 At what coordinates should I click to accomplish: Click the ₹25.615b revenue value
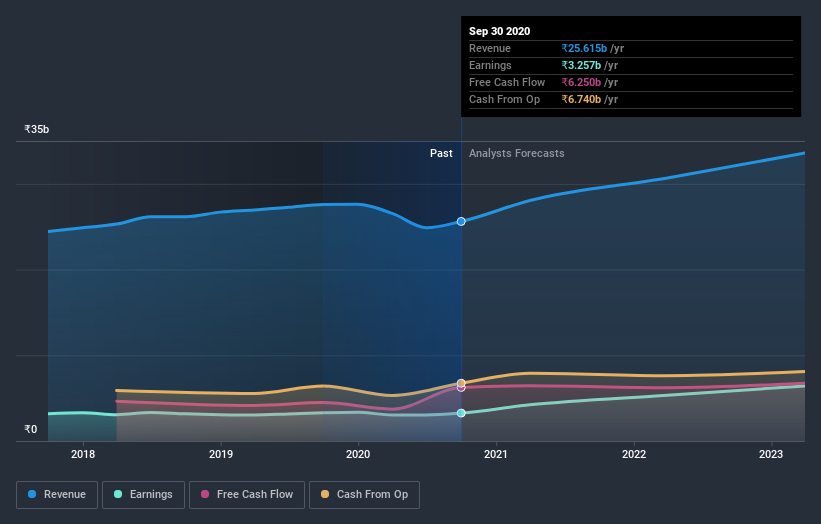tap(584, 49)
